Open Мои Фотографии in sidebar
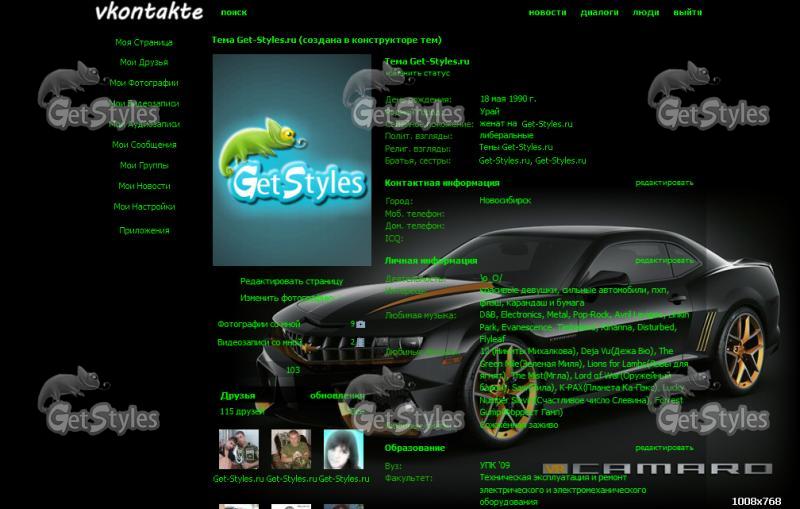The height and width of the screenshot is (509, 800). pos(144,83)
